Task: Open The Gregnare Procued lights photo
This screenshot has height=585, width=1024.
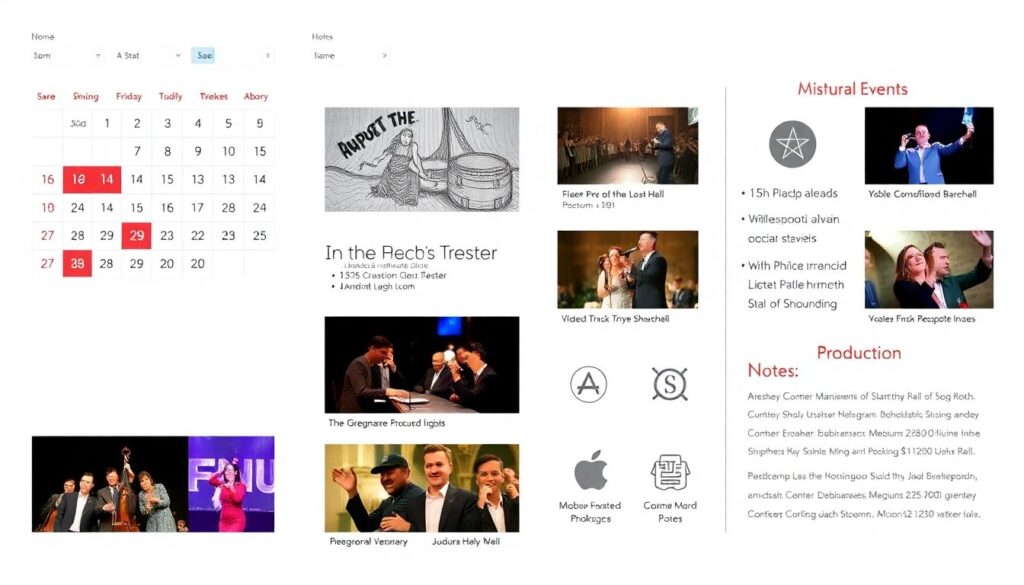Action: pyautogui.click(x=421, y=364)
